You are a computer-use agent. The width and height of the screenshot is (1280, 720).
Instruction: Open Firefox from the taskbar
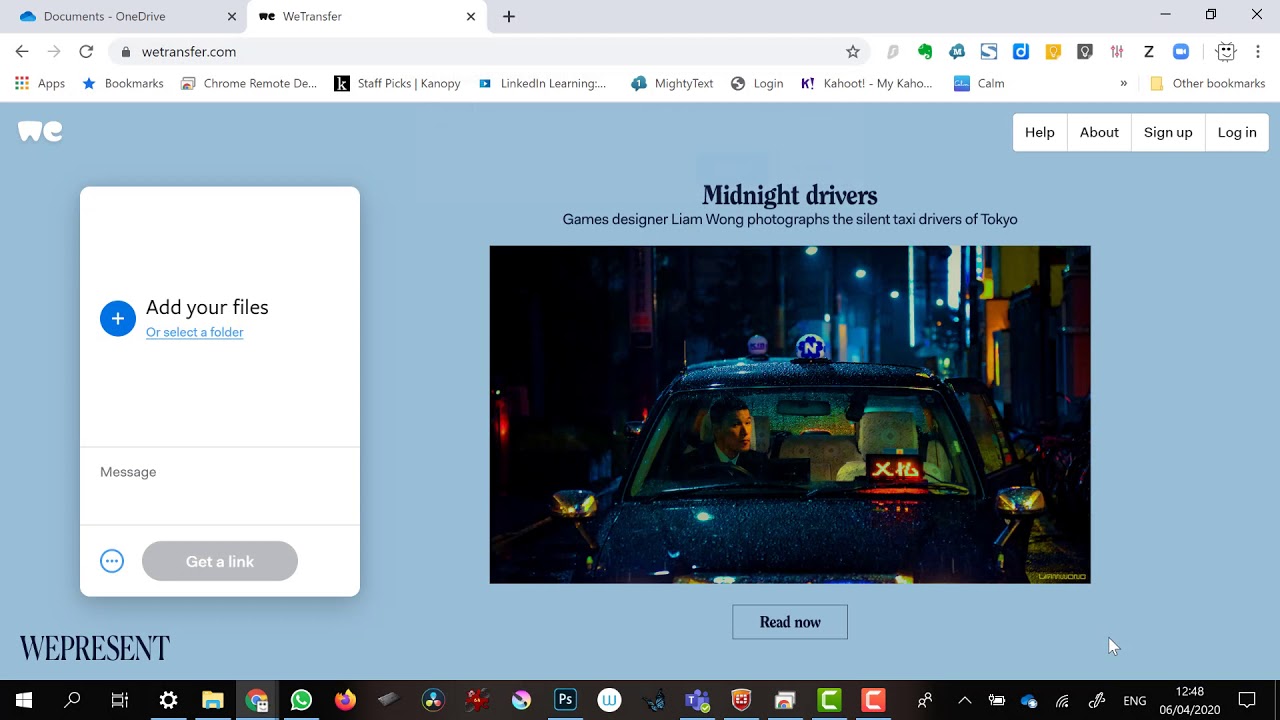345,700
